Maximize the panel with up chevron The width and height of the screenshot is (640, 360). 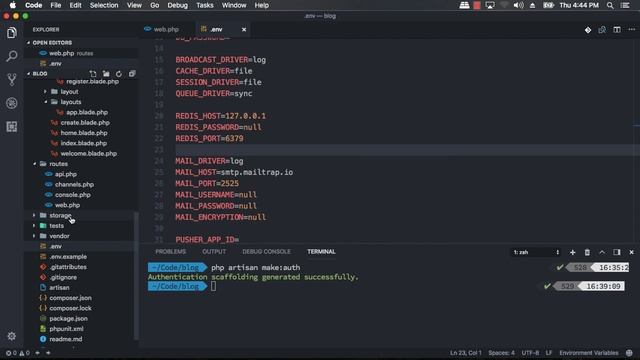pos(602,252)
